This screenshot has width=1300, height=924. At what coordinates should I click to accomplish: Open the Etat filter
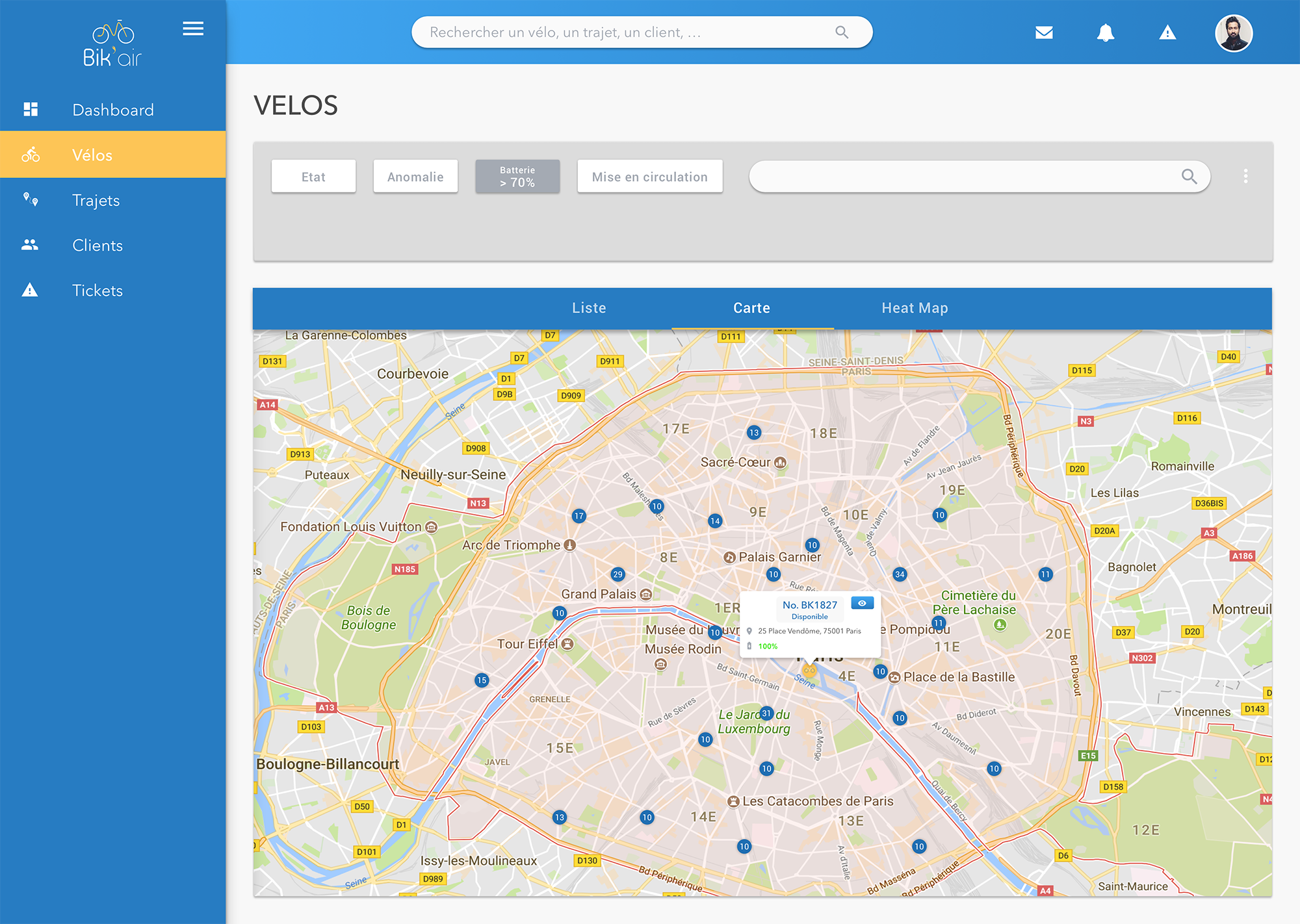tap(313, 176)
